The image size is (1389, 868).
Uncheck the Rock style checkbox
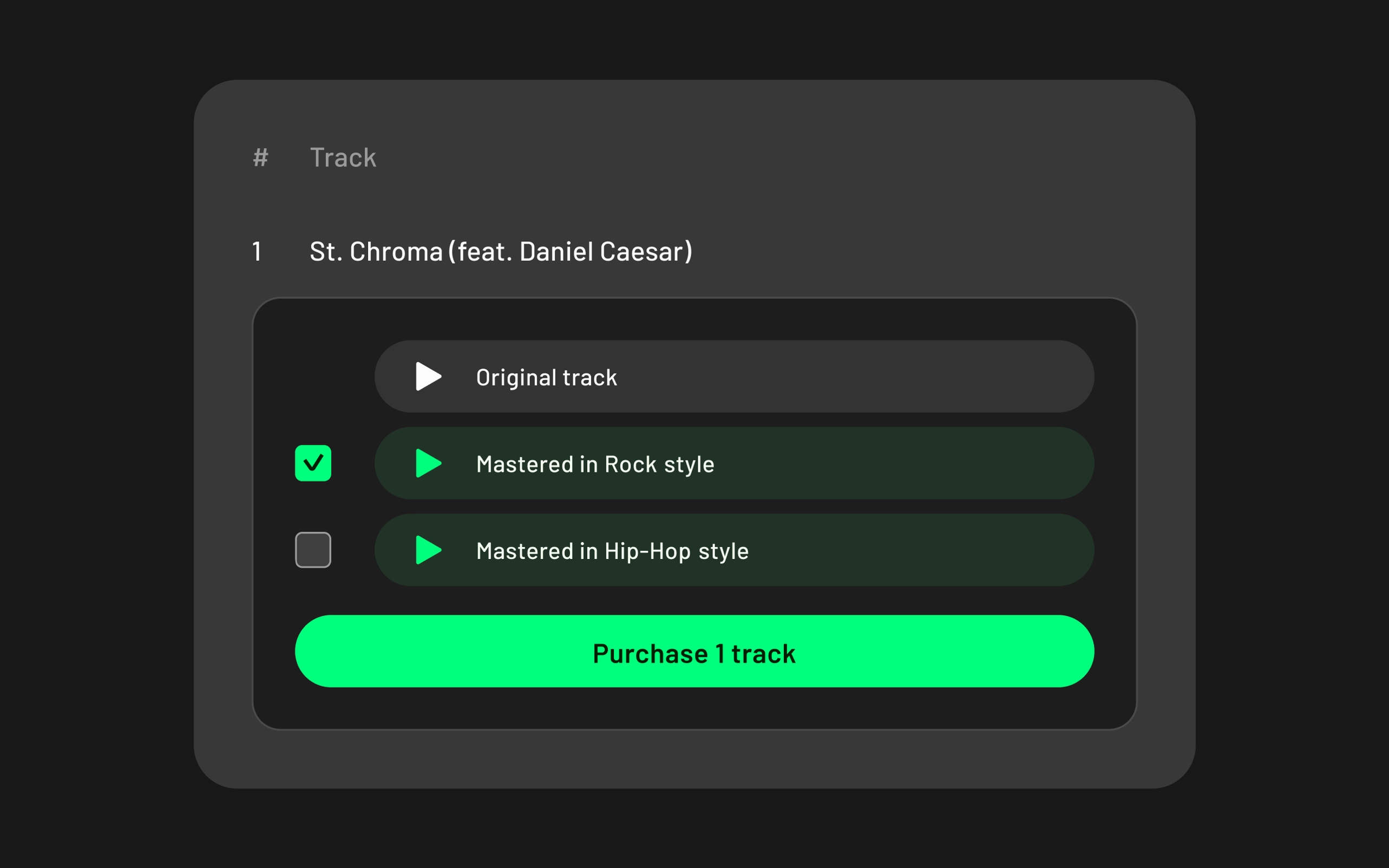(313, 463)
